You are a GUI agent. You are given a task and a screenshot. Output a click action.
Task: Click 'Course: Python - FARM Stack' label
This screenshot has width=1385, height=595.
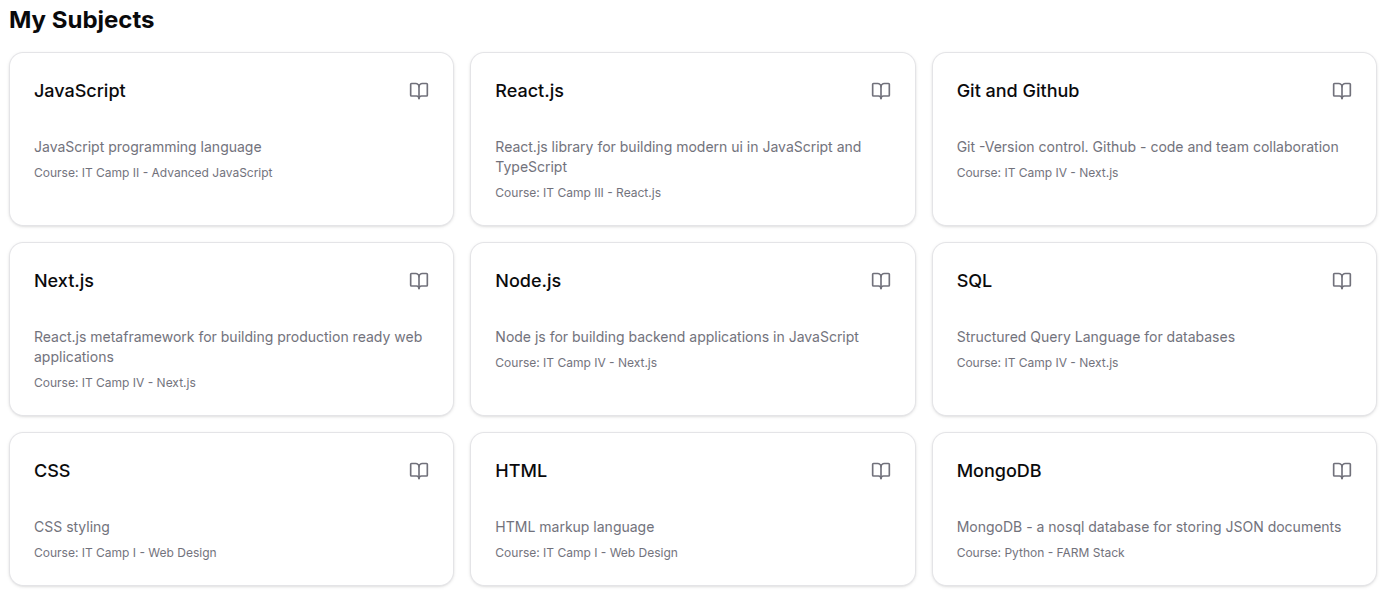[1040, 553]
